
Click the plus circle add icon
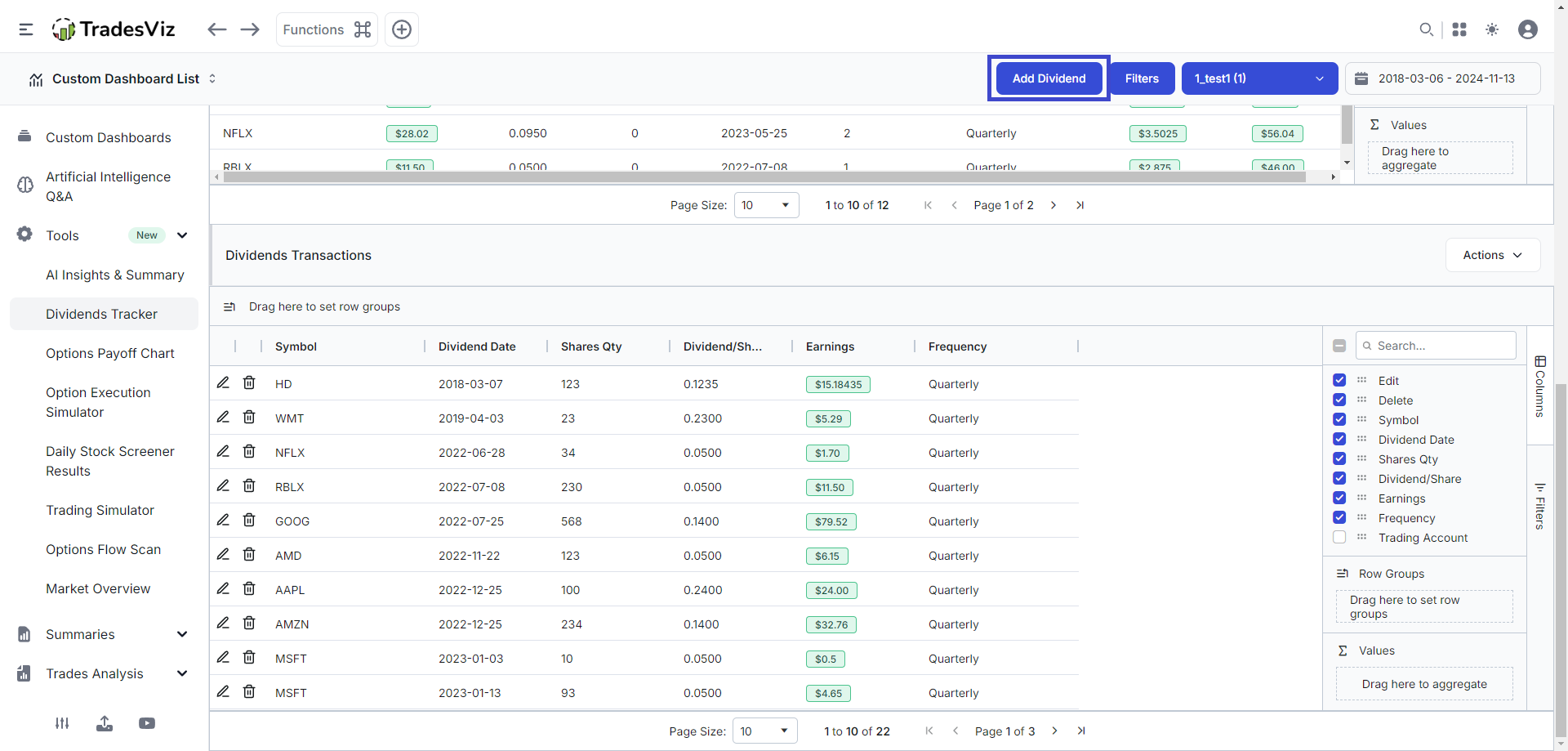coord(402,29)
